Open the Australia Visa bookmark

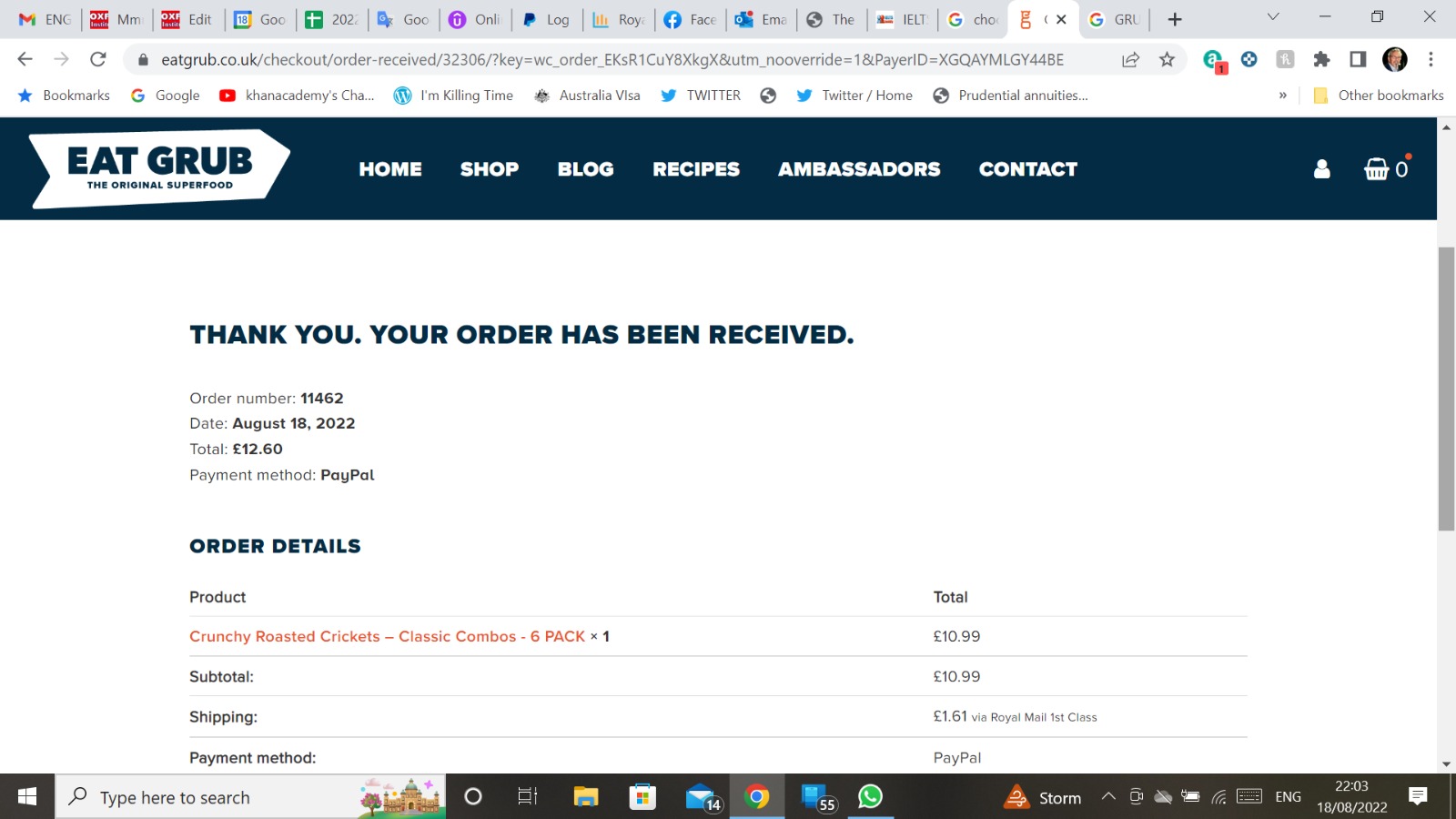point(587,96)
